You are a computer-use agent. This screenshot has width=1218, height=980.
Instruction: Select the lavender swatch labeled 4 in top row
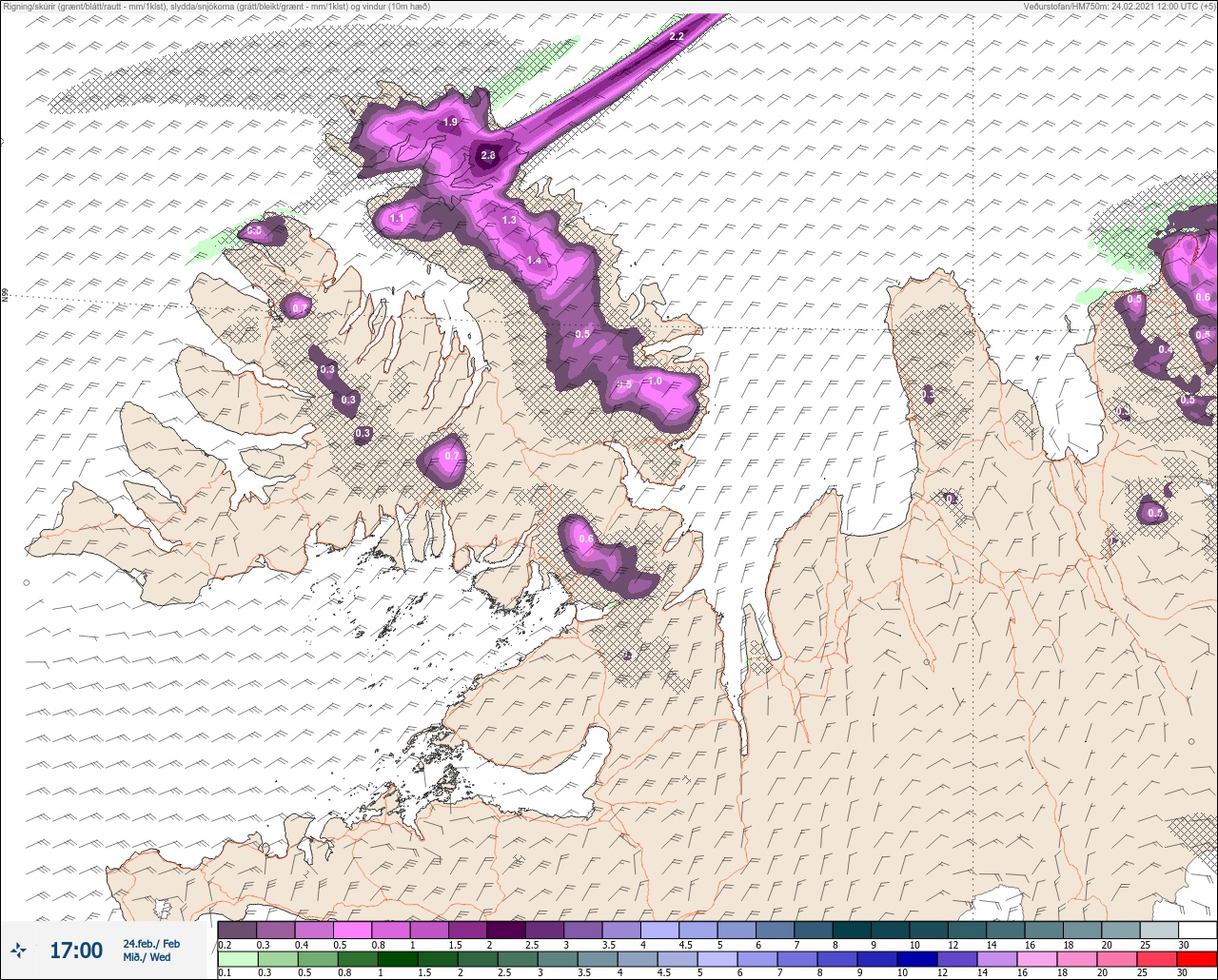click(659, 930)
